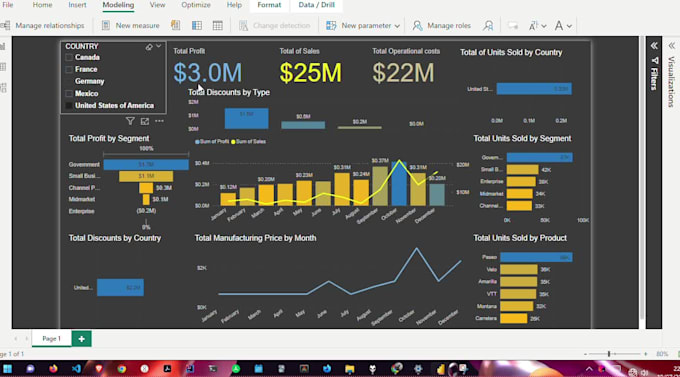Click the New measure button
This screenshot has width=680, height=377.
[x=131, y=26]
